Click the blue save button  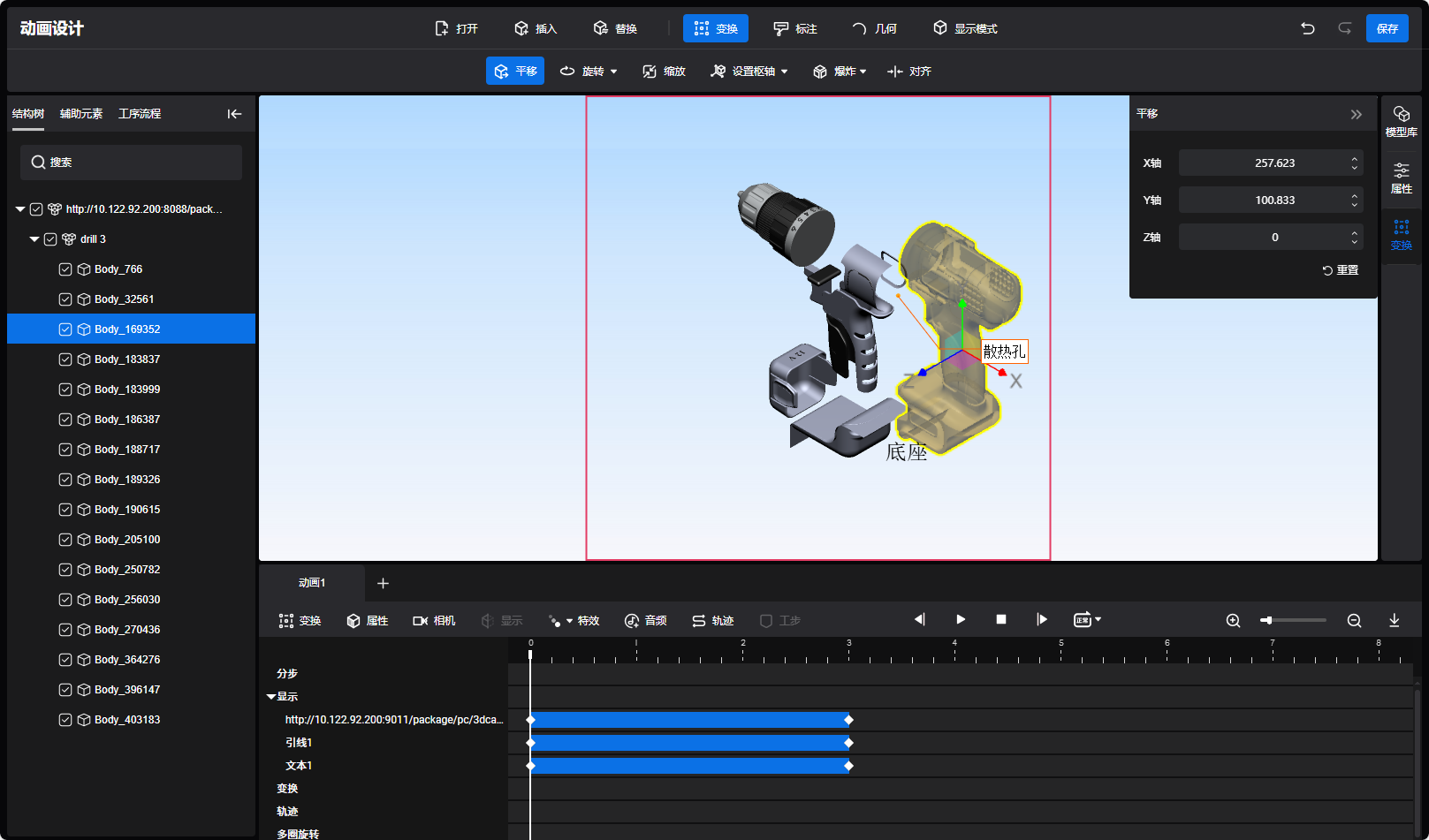click(1387, 28)
